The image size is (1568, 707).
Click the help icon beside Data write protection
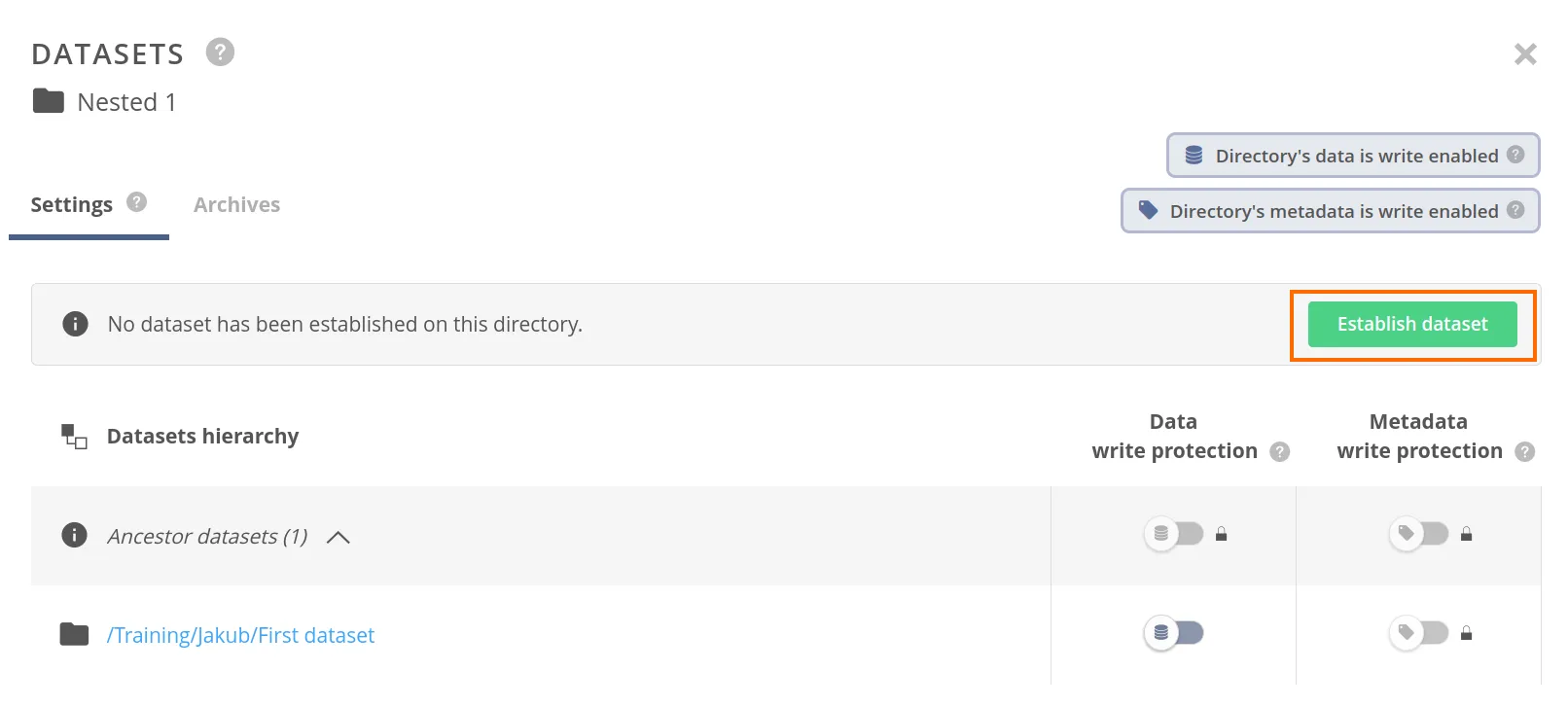(1281, 451)
